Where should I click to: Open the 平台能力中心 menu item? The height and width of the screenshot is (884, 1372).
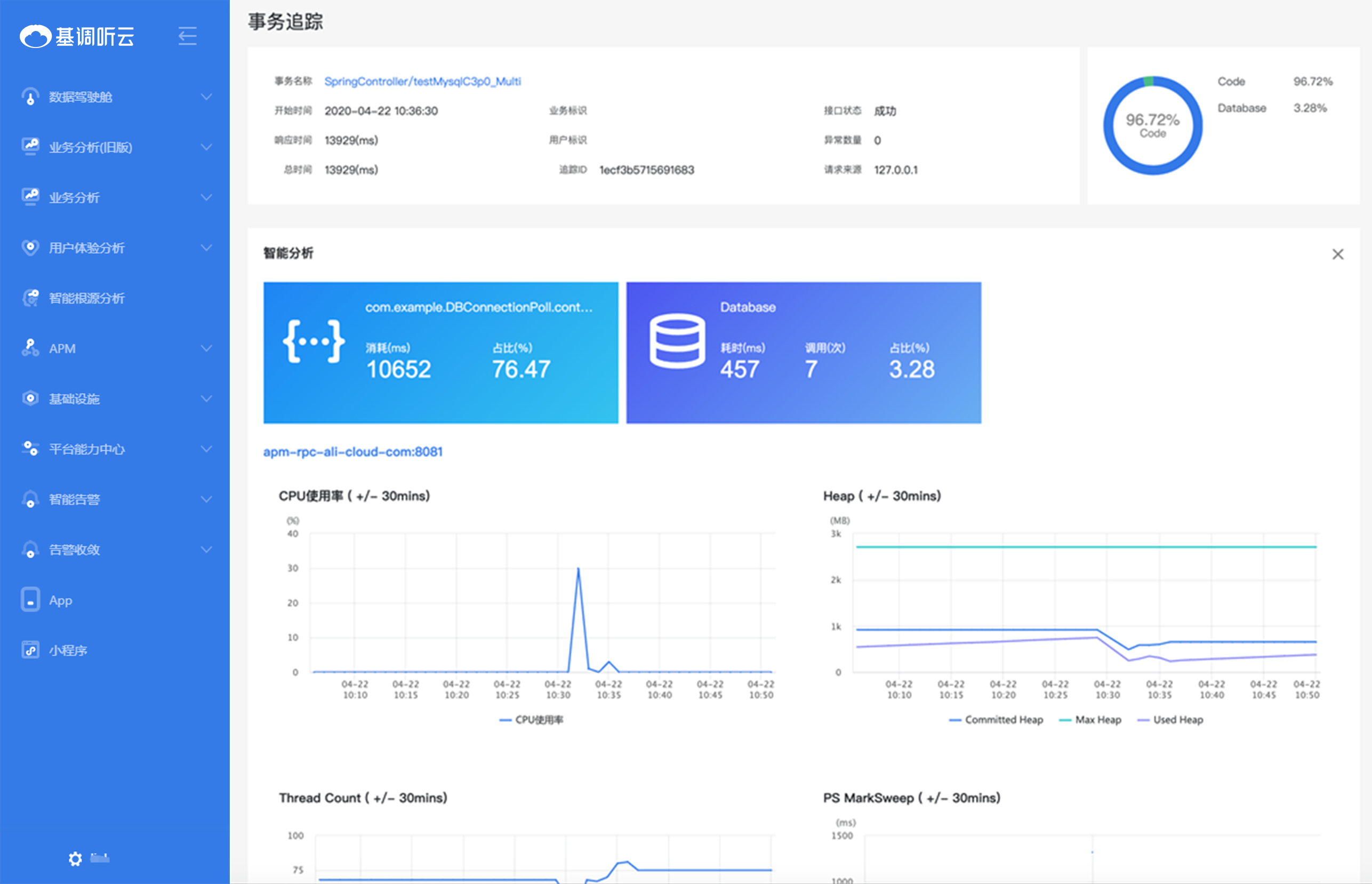coord(86,449)
